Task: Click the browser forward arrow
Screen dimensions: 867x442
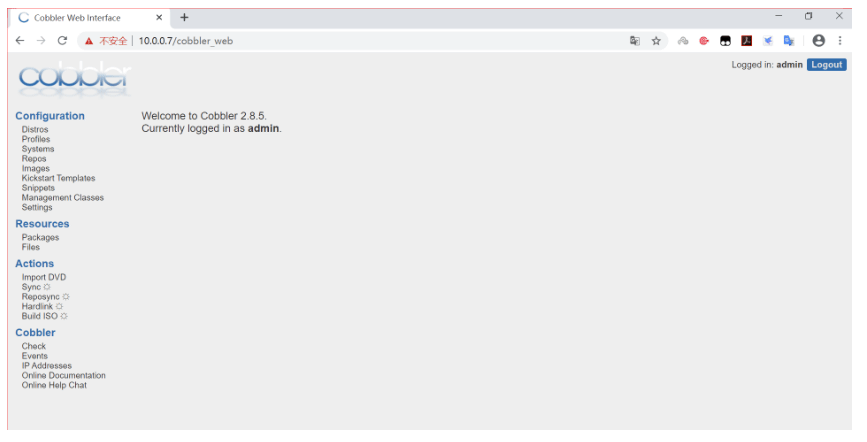Action: [41, 40]
